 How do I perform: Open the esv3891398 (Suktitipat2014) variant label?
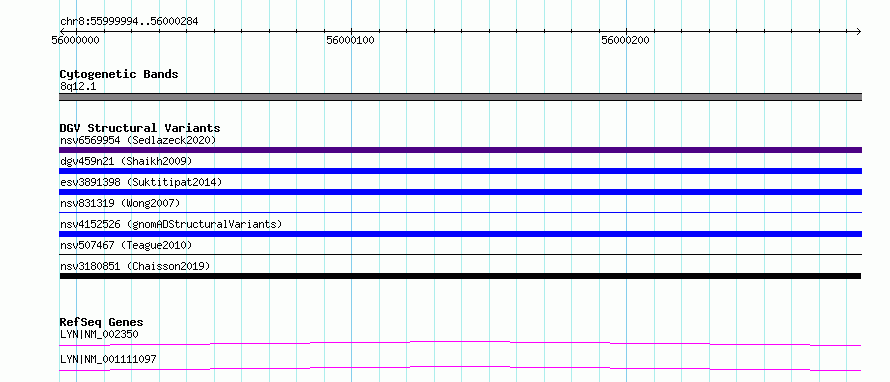tap(141, 182)
